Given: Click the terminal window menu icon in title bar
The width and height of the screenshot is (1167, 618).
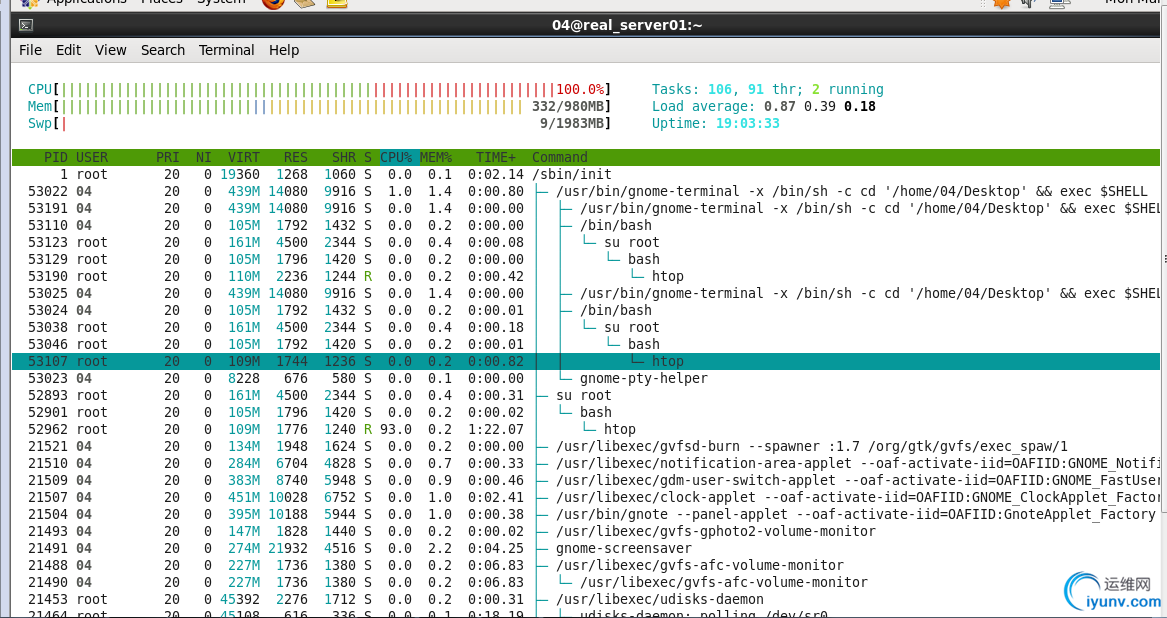Looking at the screenshot, I should (25, 25).
